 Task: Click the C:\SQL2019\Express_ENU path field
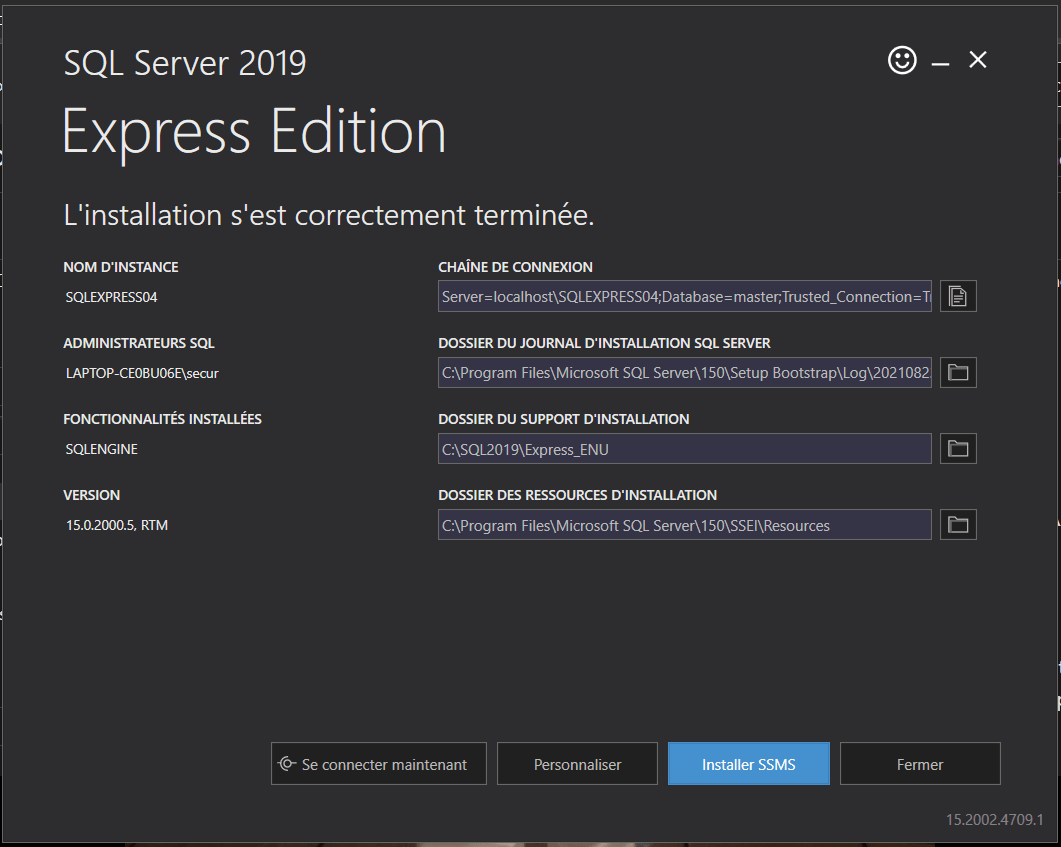tap(685, 449)
